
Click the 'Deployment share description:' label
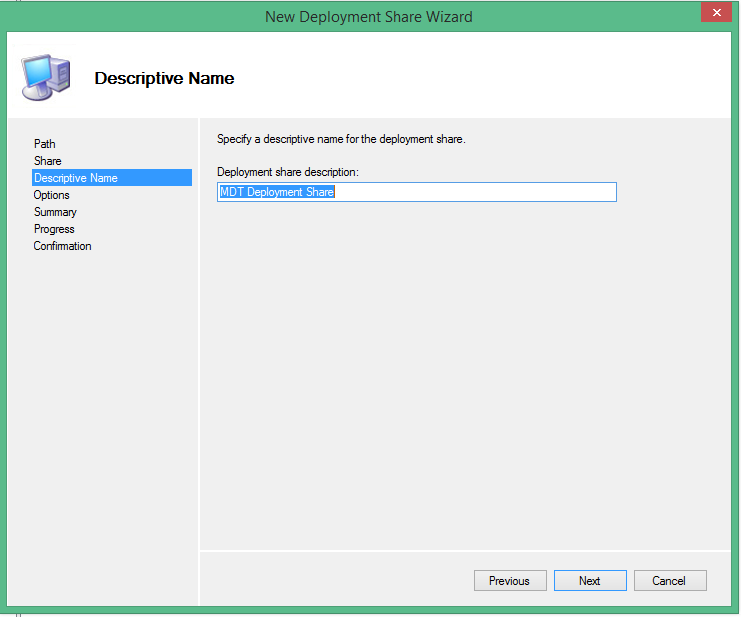[287, 172]
